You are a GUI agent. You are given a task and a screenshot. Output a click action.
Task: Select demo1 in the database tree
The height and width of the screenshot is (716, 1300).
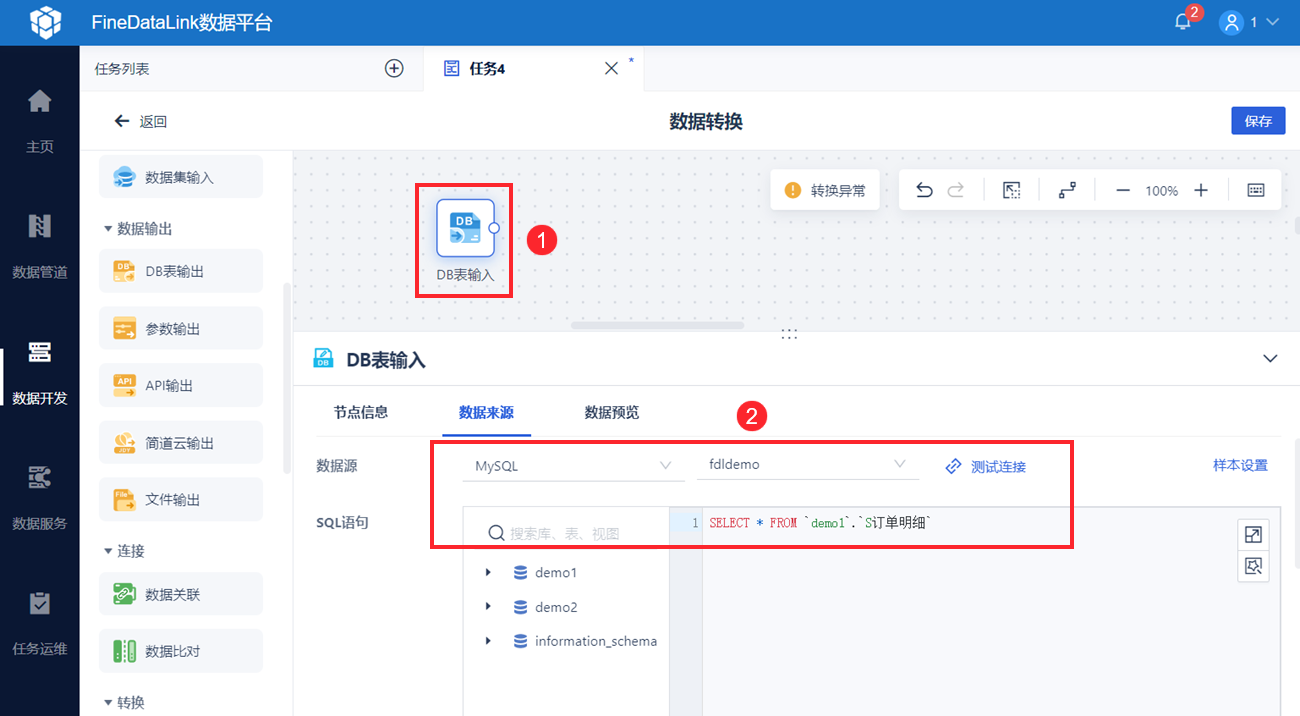(556, 573)
